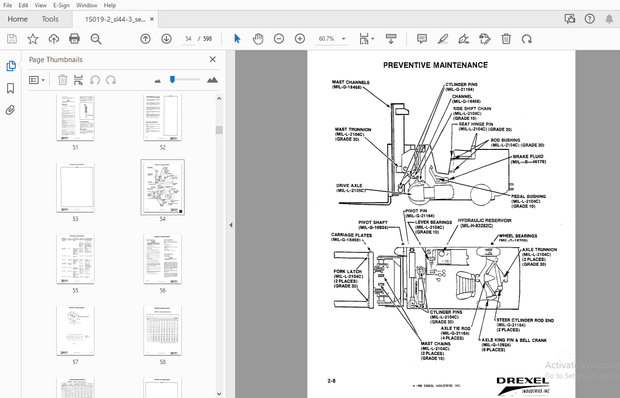
Task: Open the Attachments paperclip sidebar icon
Action: 11,110
